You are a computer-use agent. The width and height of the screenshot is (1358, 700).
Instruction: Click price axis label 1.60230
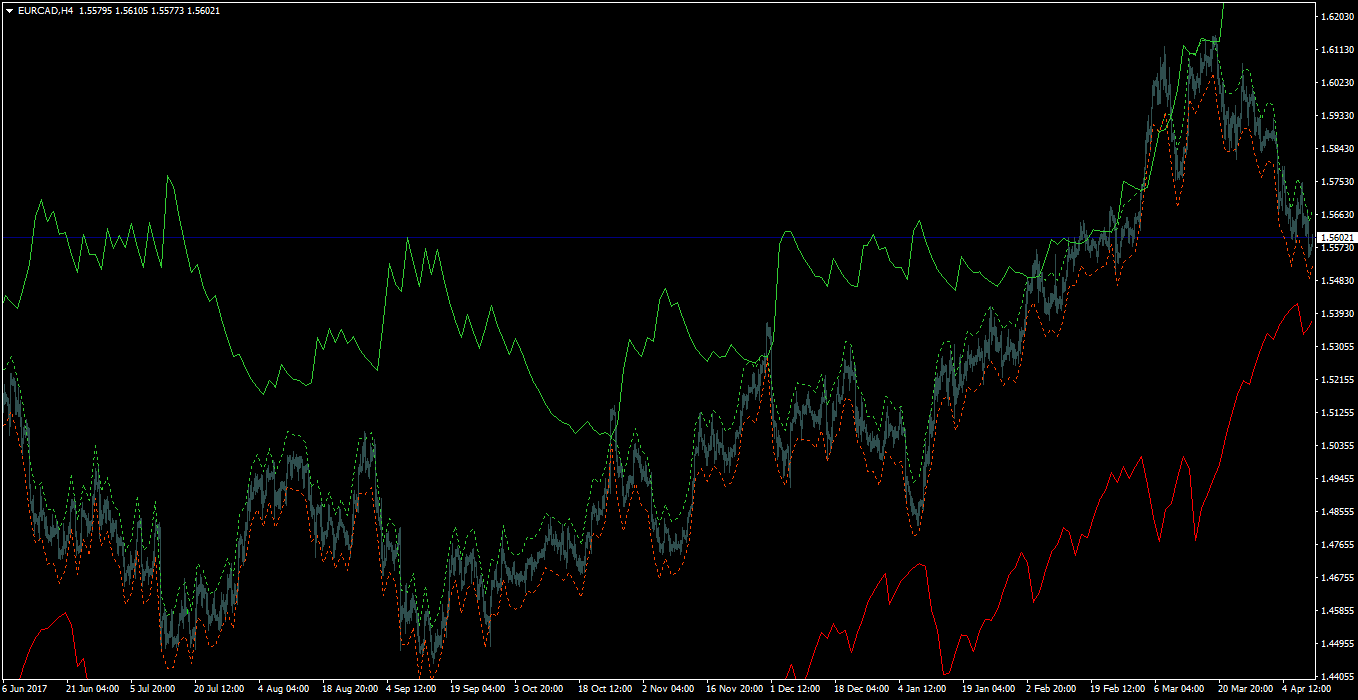click(x=1337, y=83)
